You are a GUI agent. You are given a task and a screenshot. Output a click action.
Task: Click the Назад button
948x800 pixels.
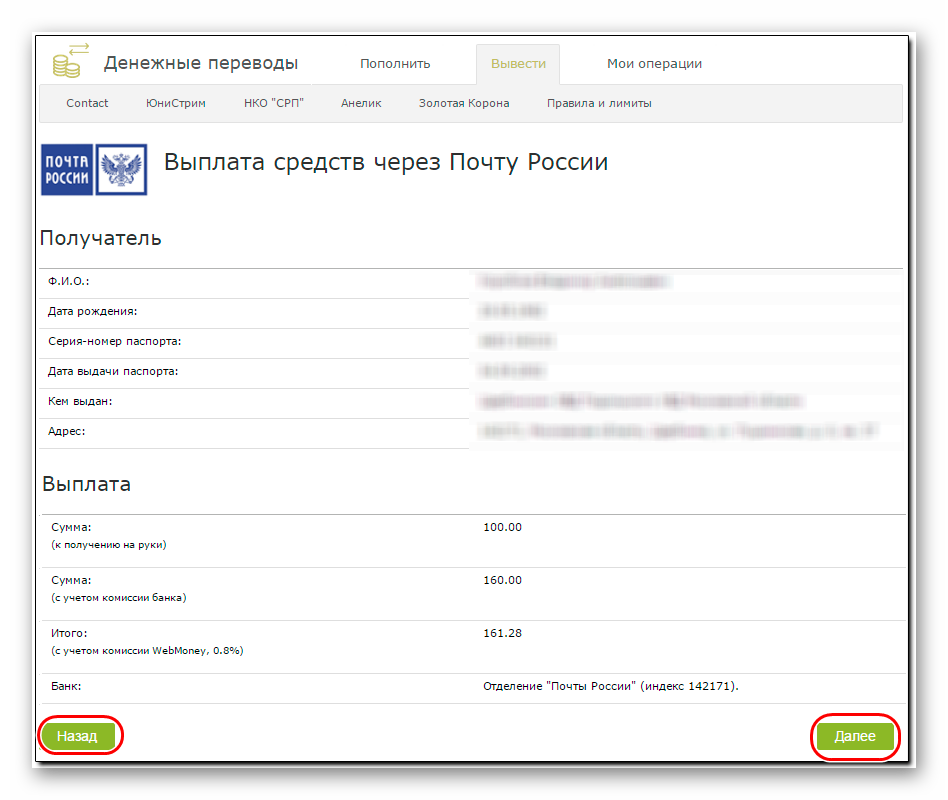[x=77, y=736]
